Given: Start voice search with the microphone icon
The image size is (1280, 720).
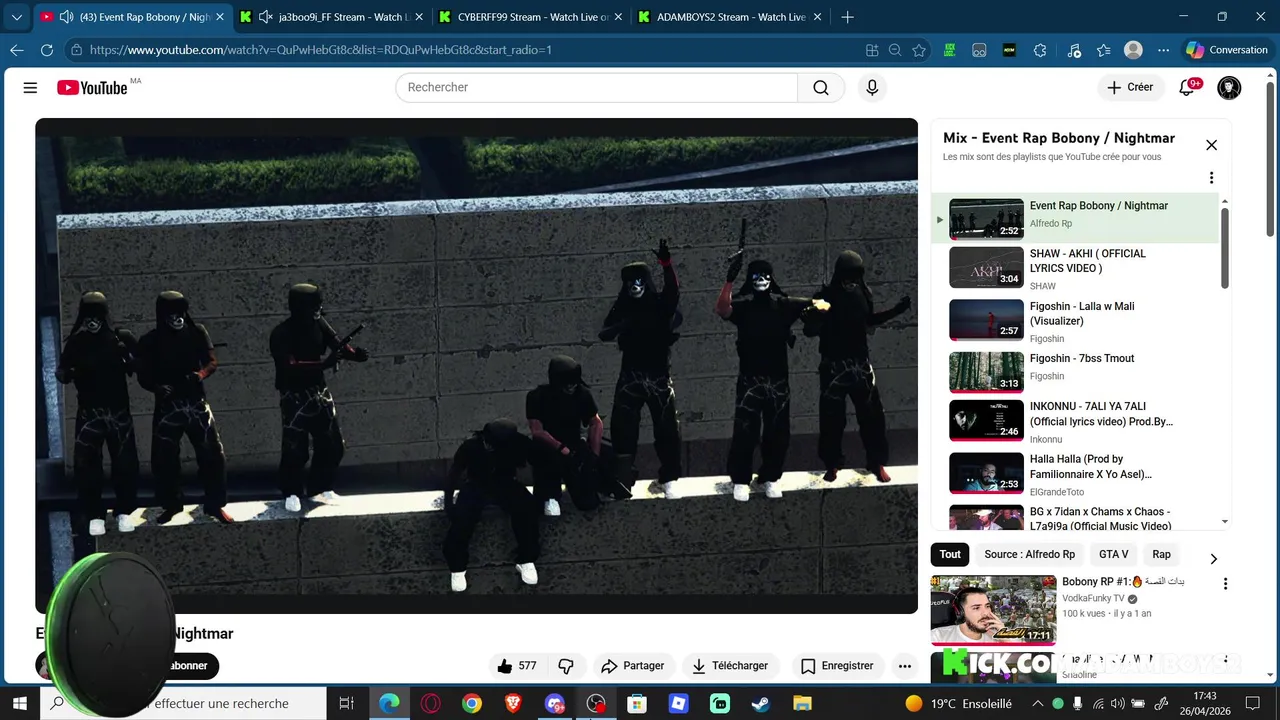Looking at the screenshot, I should 872,88.
